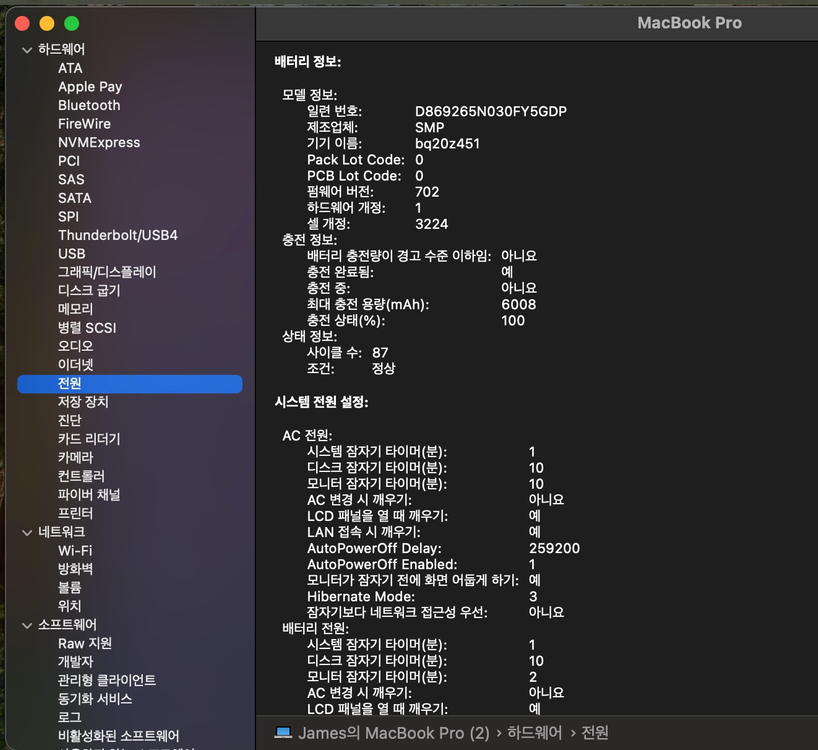The image size is (818, 750).
Task: Select 진단 sidebar item
Action: [70, 420]
